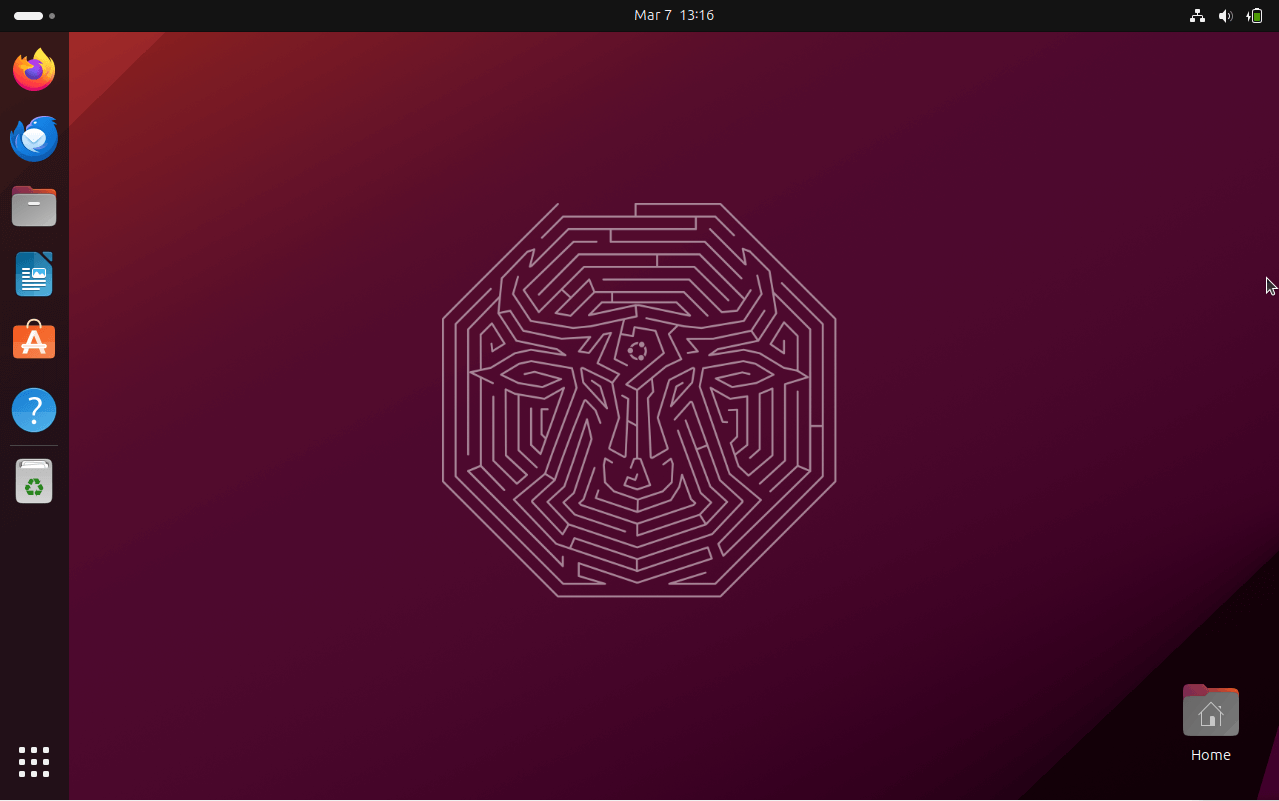The width and height of the screenshot is (1279, 801).
Task: Check the battery charging icon
Action: point(1255,16)
